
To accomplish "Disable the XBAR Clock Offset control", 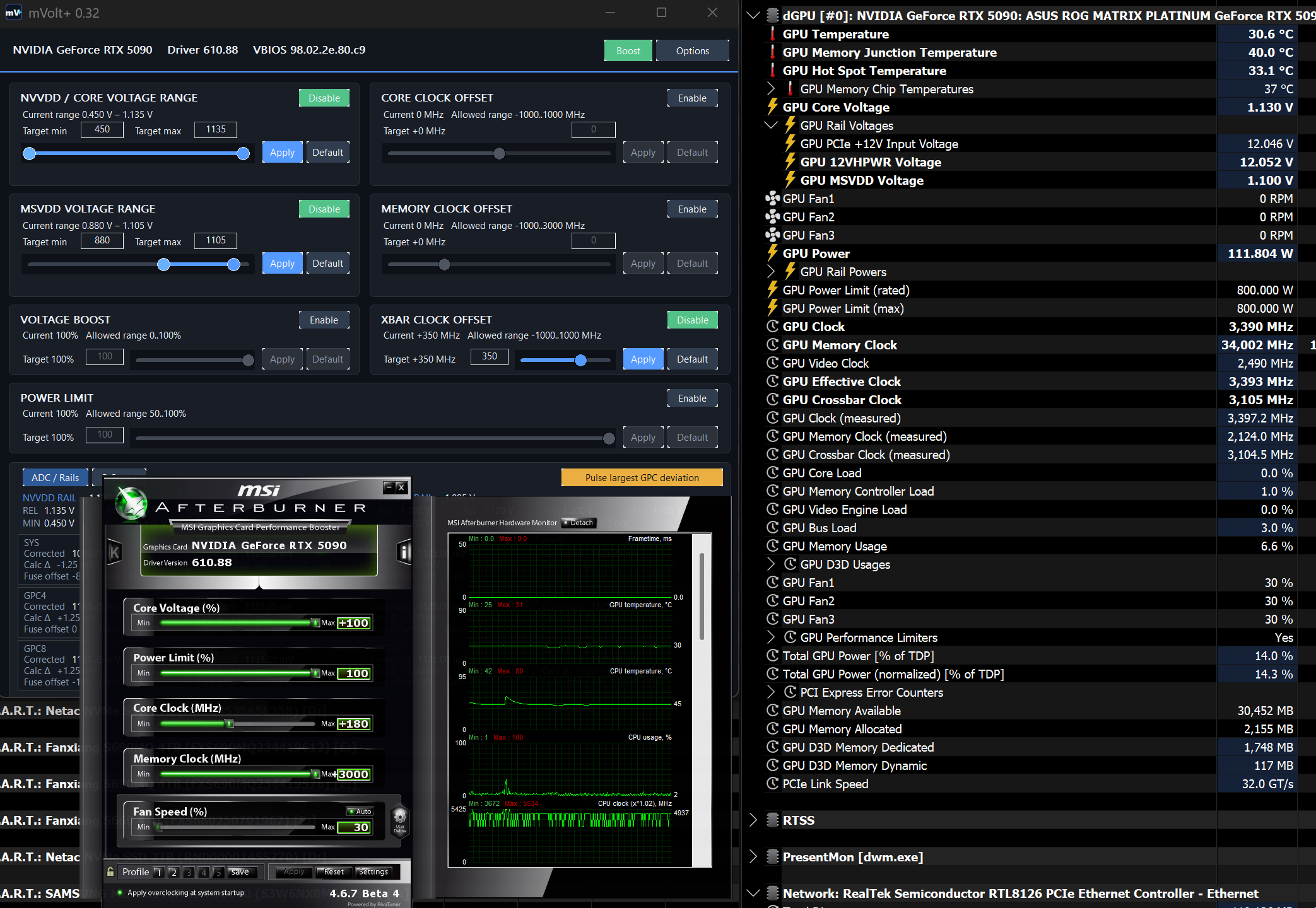I will 693,320.
